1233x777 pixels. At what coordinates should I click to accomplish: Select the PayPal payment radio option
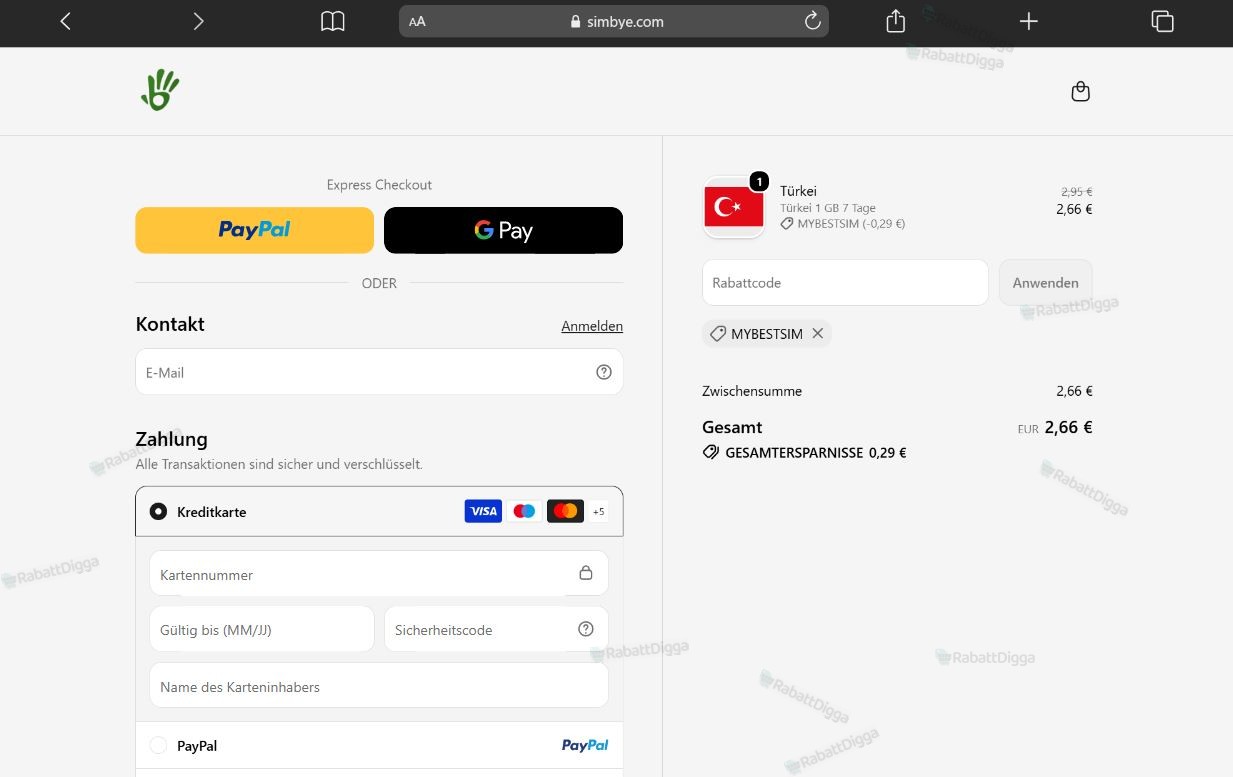tap(158, 745)
